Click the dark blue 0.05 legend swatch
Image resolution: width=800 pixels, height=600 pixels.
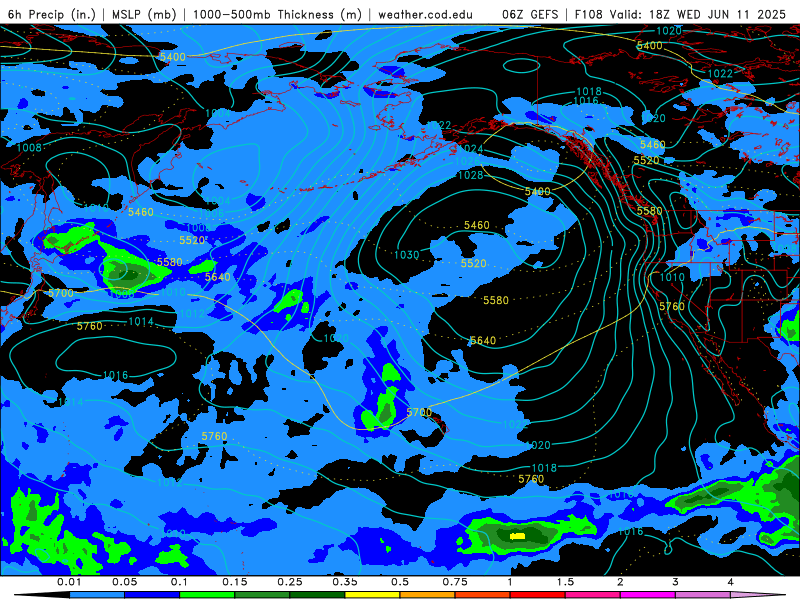tap(152, 595)
